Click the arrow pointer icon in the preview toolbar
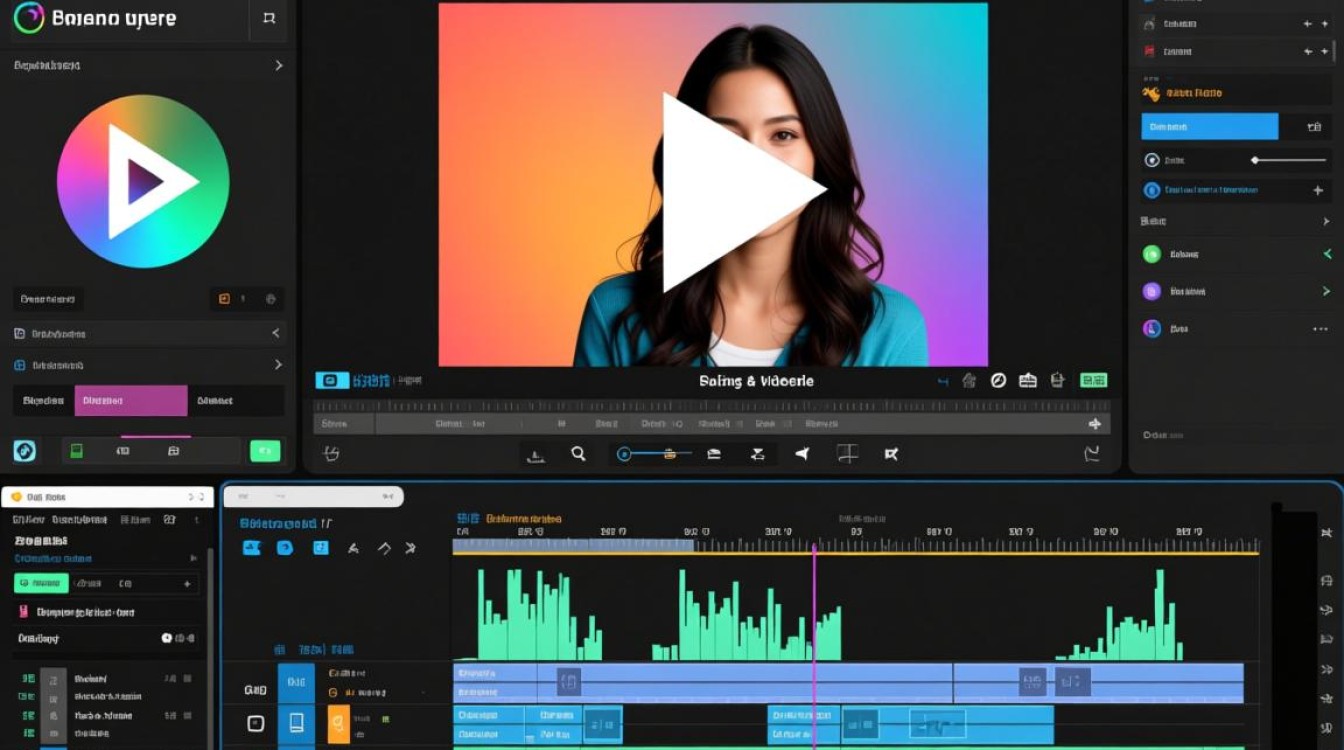This screenshot has height=750, width=1344. [x=802, y=454]
